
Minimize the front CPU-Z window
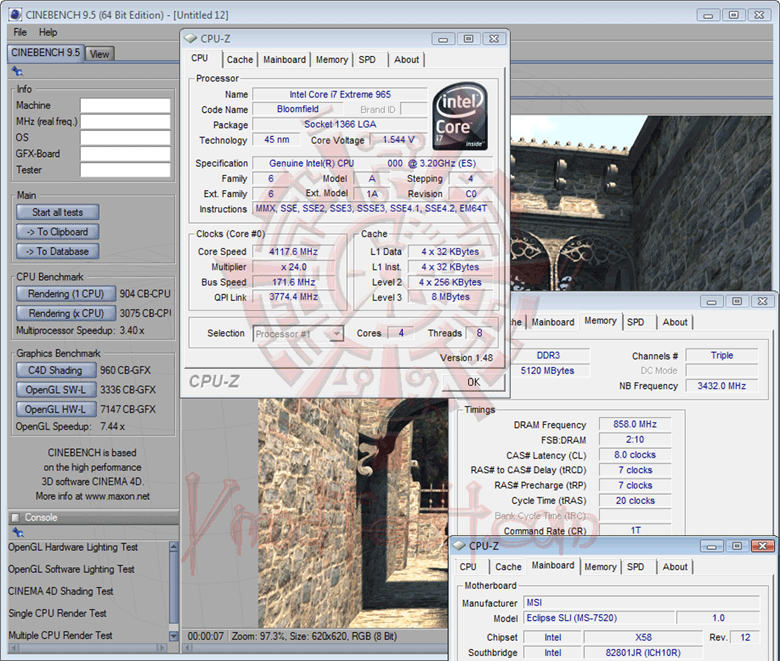pyautogui.click(x=443, y=39)
